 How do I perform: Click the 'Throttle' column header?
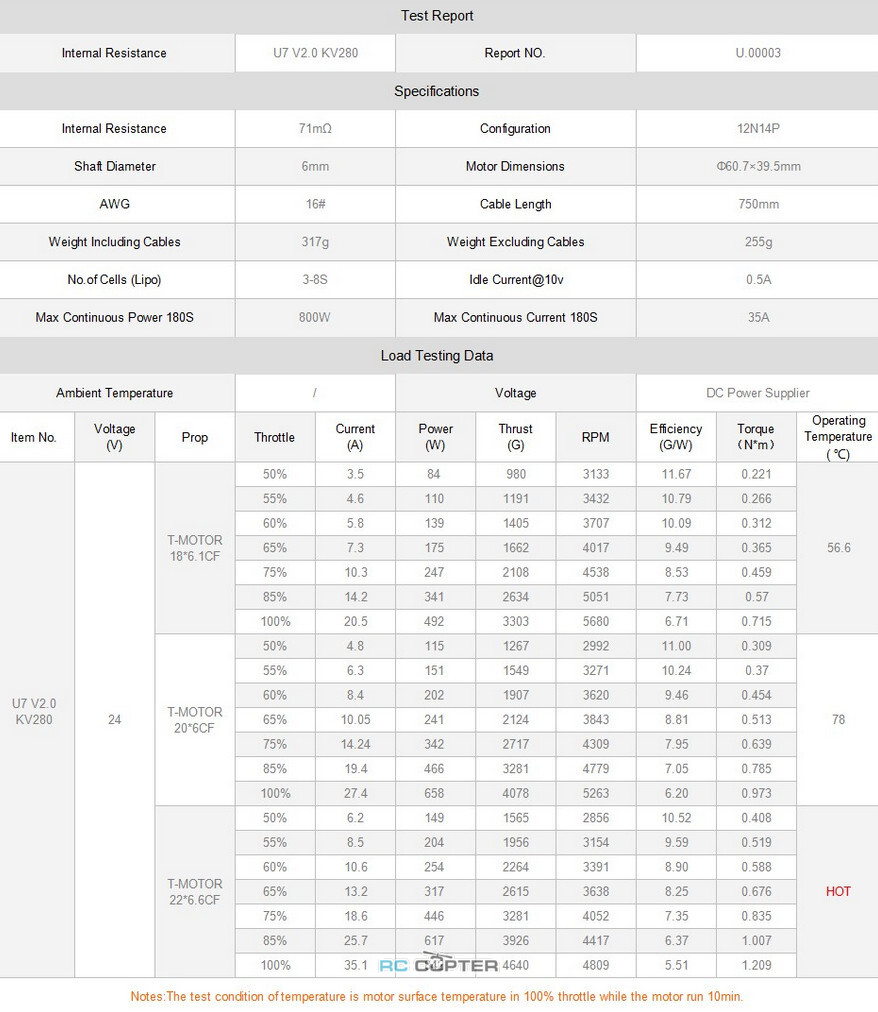click(x=274, y=437)
